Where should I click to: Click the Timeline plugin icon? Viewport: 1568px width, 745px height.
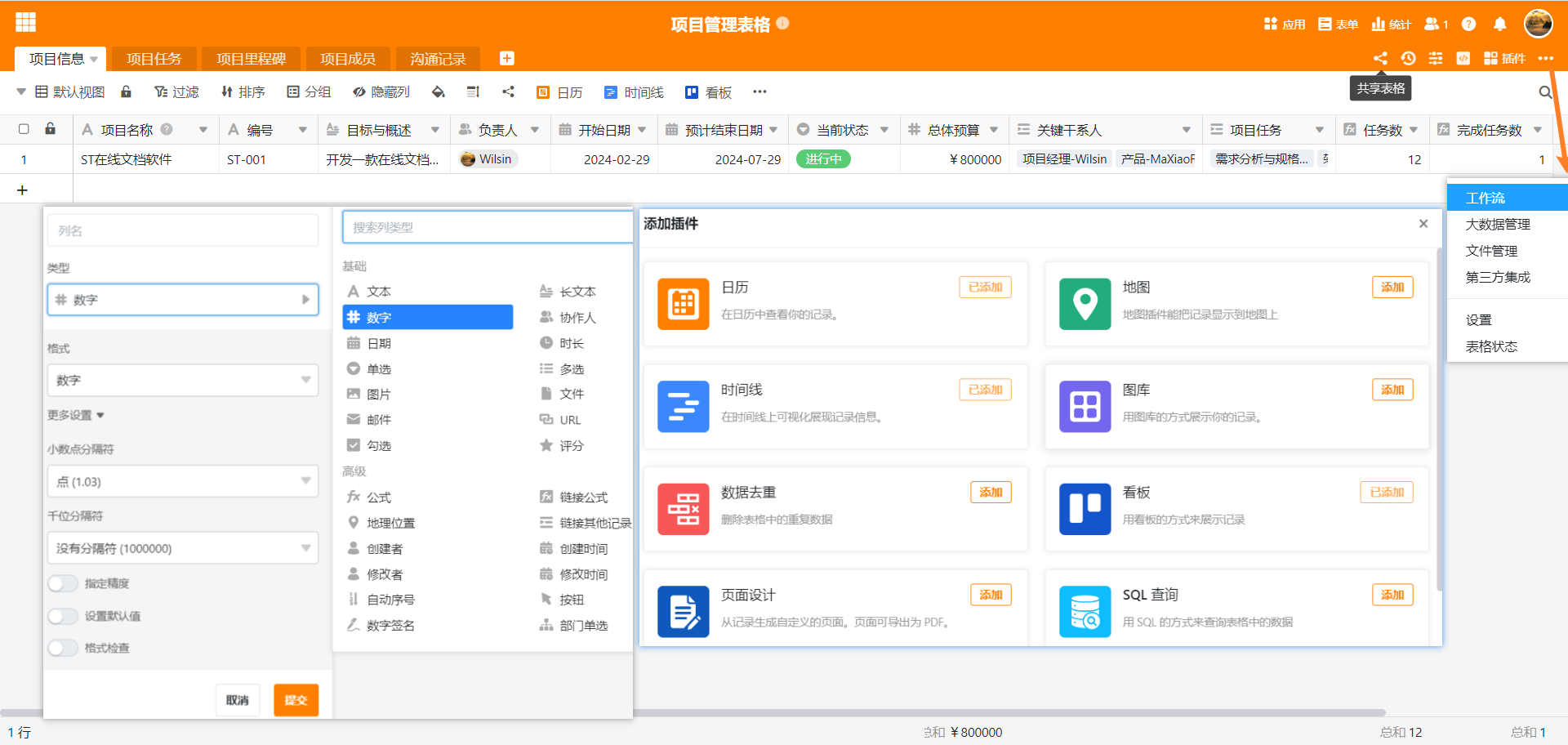[683, 407]
